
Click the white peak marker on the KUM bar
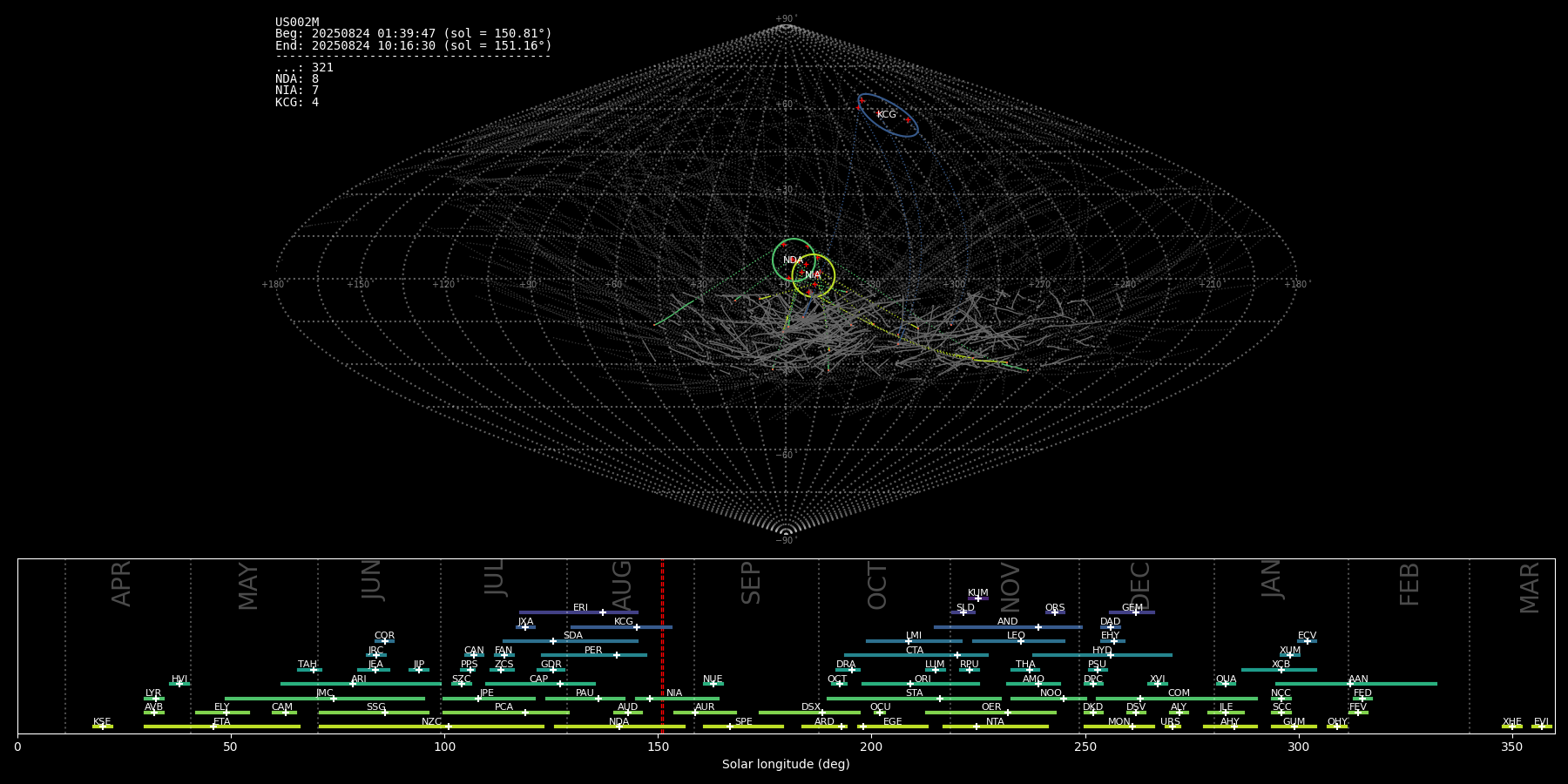tap(977, 598)
